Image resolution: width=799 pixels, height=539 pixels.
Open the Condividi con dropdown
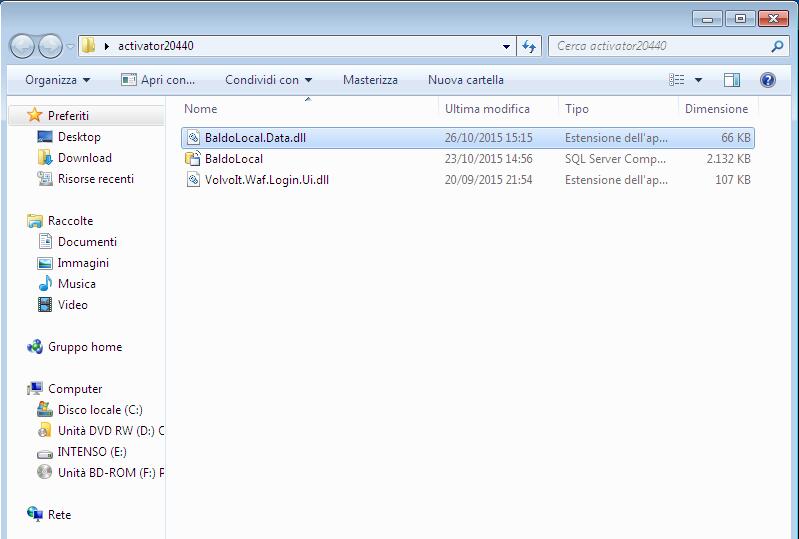point(269,80)
